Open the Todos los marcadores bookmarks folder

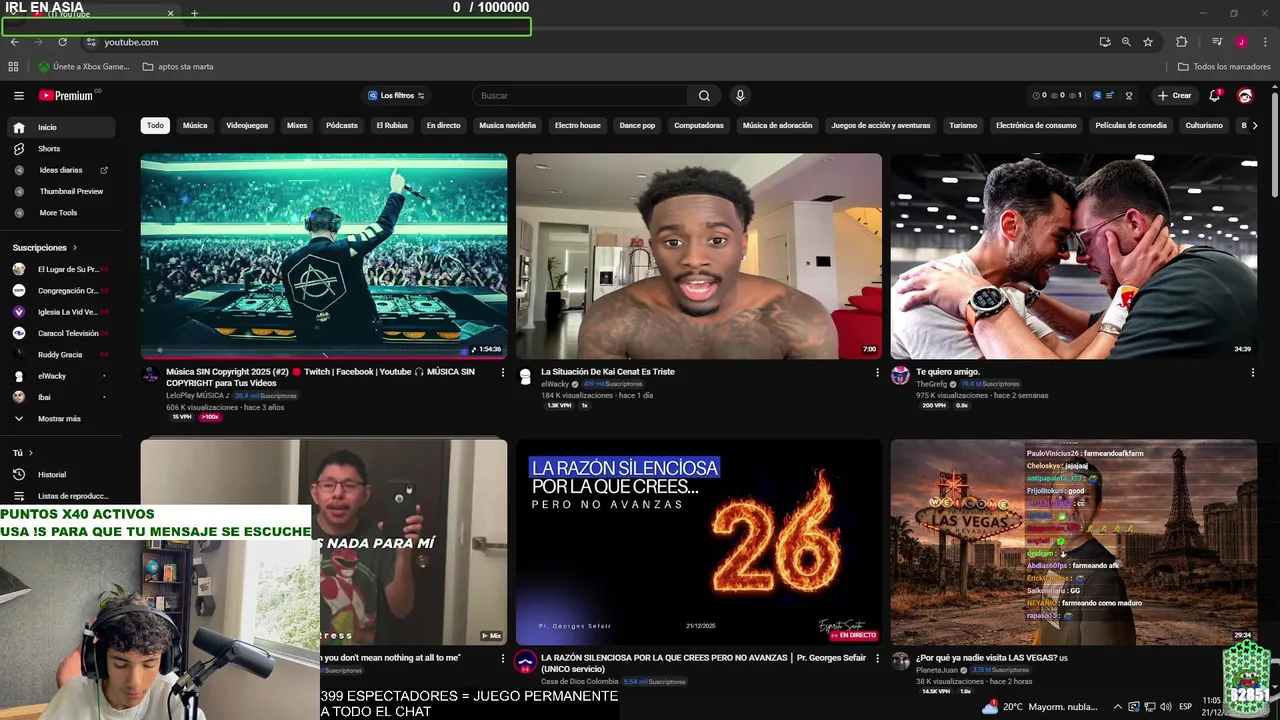tap(1224, 67)
